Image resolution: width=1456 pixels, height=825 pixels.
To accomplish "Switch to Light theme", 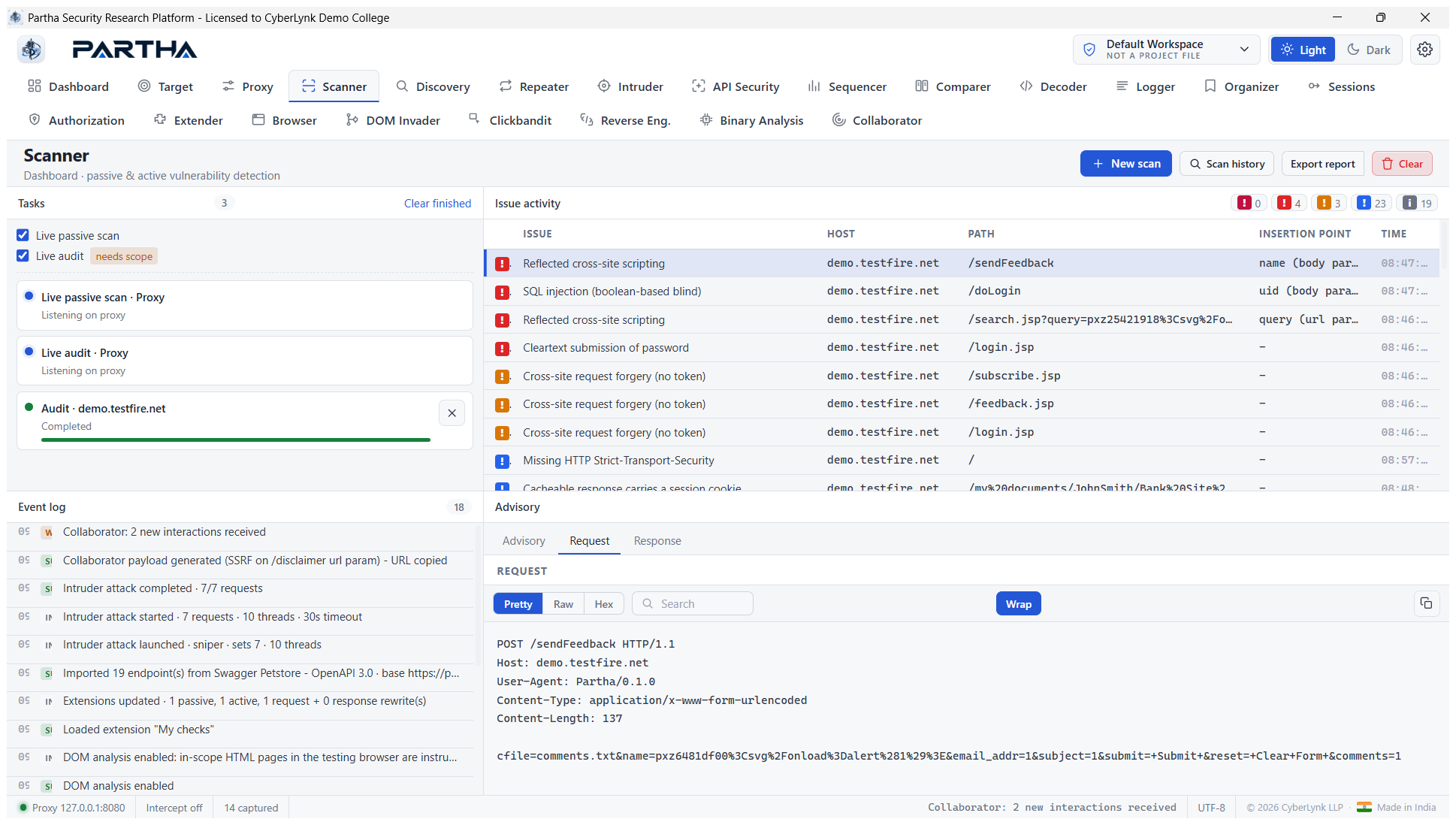I will (x=1303, y=50).
